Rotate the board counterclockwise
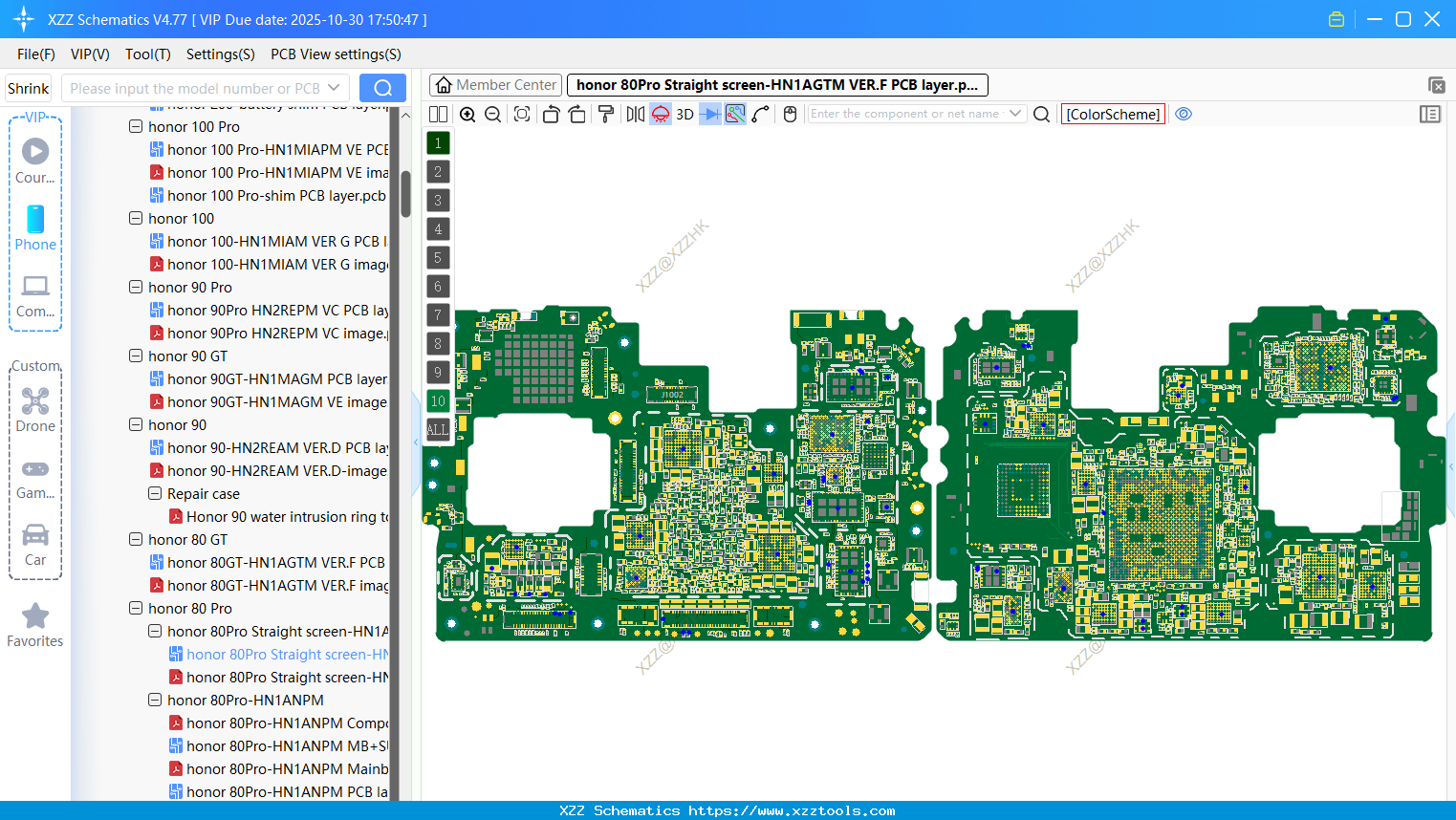 click(x=551, y=114)
